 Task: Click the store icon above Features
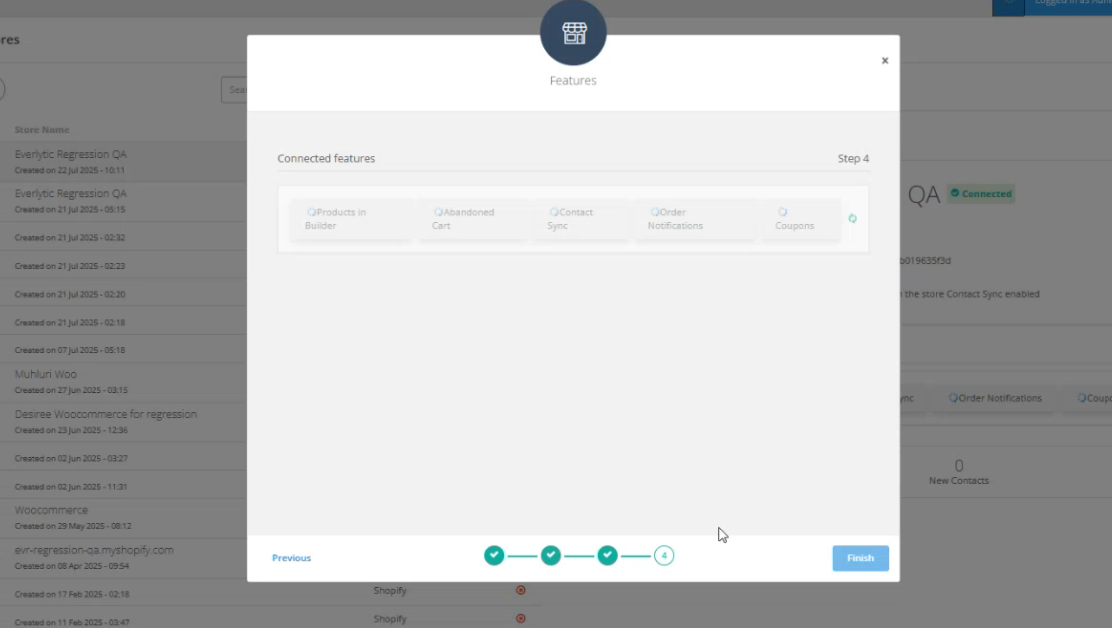pos(573,34)
